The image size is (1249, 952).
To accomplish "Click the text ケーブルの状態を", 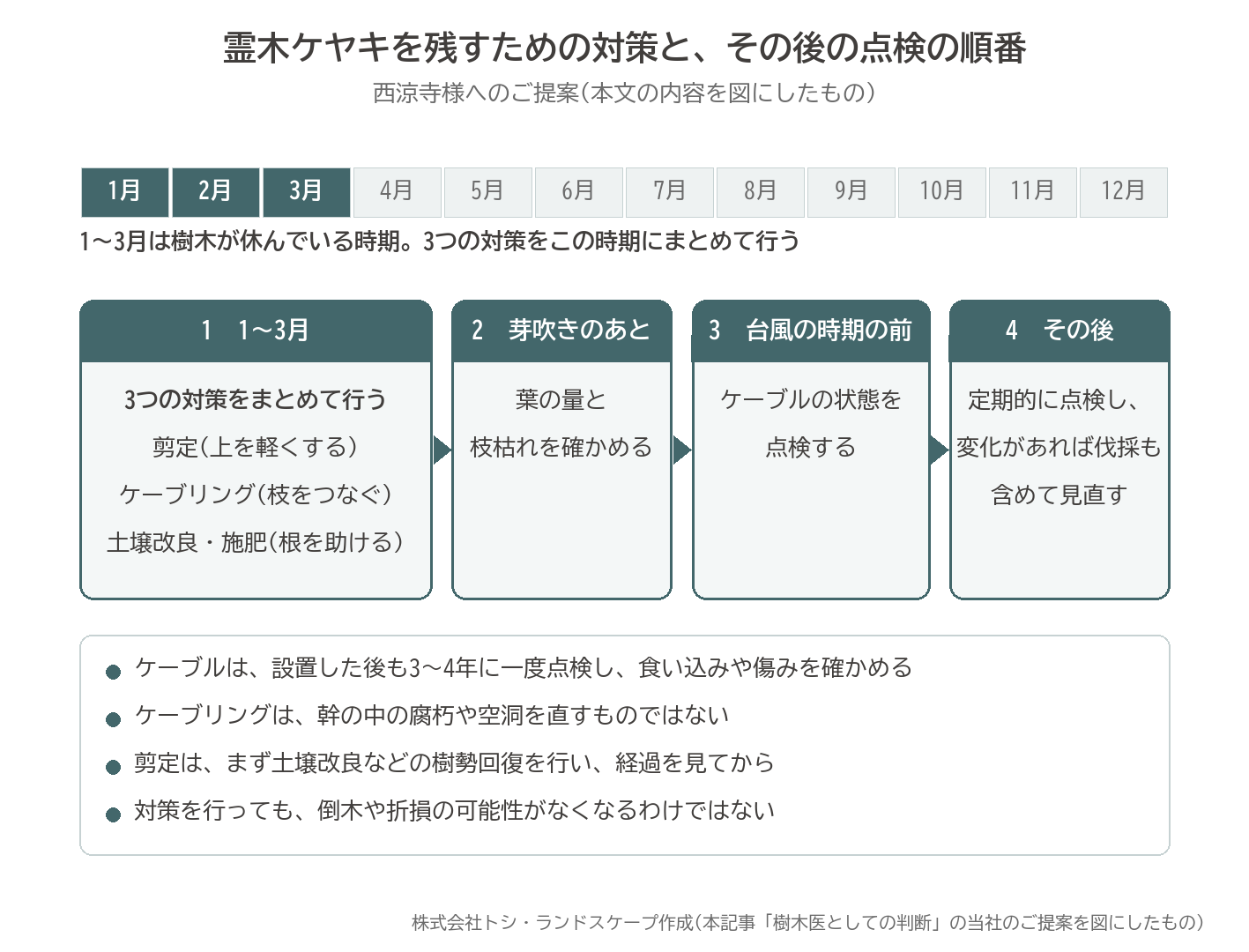I will tap(811, 399).
